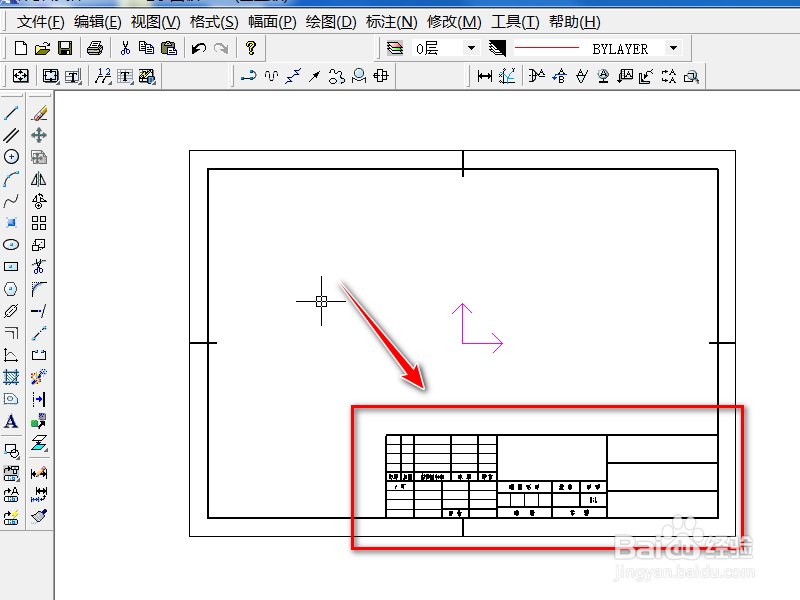Screen dimensions: 800x600
Task: Open the 文件(F) menu
Action: click(x=40, y=22)
